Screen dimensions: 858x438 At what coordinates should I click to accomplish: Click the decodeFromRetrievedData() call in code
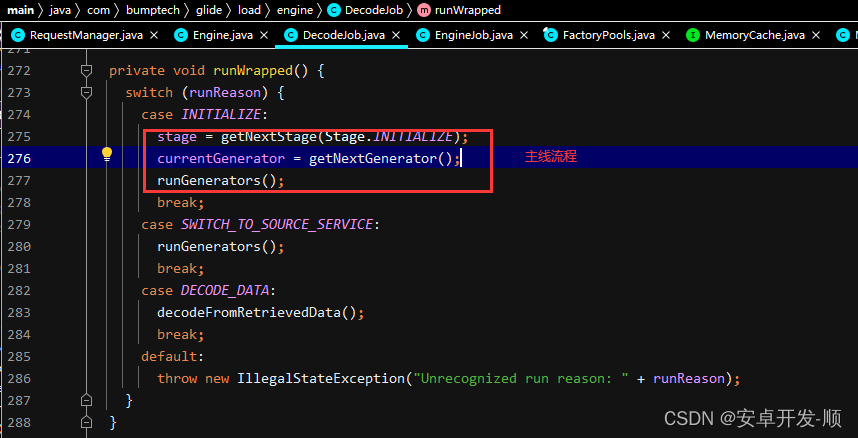pyautogui.click(x=260, y=312)
